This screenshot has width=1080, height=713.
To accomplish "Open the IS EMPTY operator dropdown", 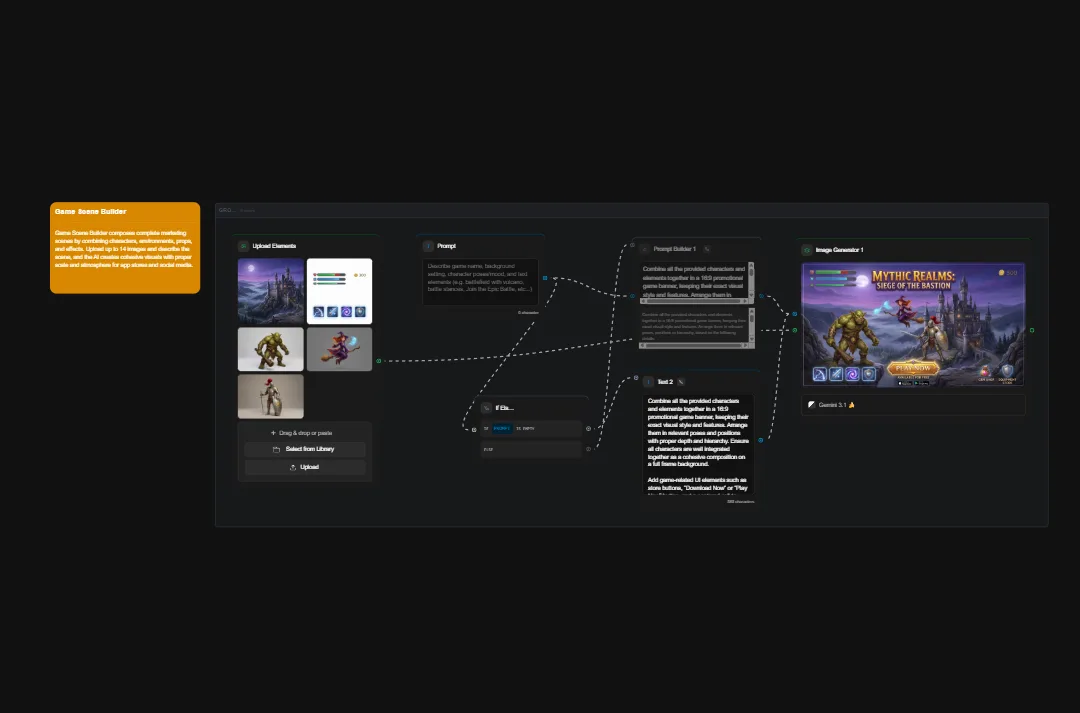I will [x=526, y=428].
